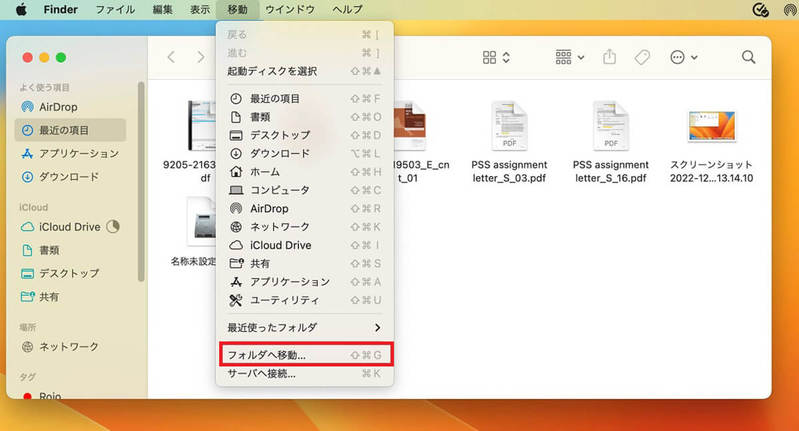Click the sidebar scrollbar
This screenshot has width=799, height=431.
pyautogui.click(x=141, y=181)
